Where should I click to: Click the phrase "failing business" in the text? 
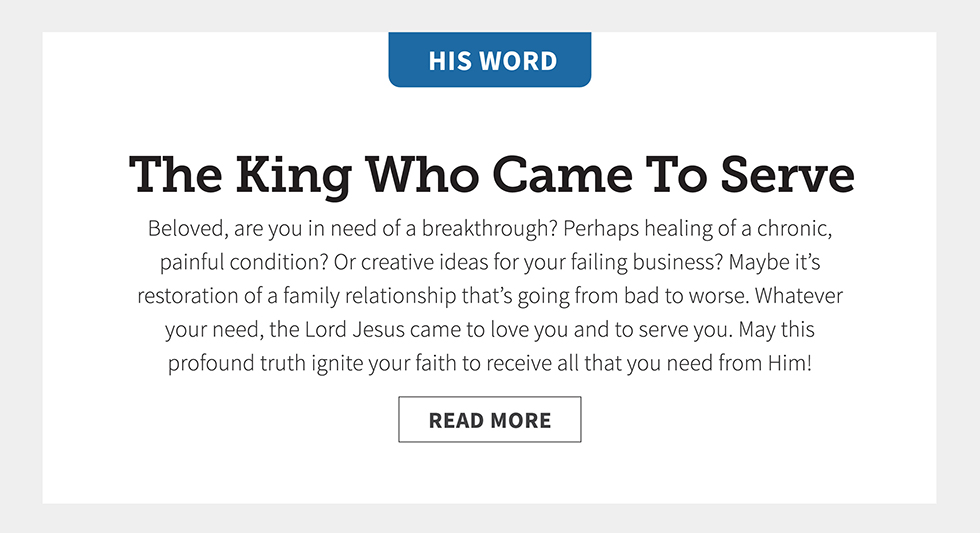644,262
